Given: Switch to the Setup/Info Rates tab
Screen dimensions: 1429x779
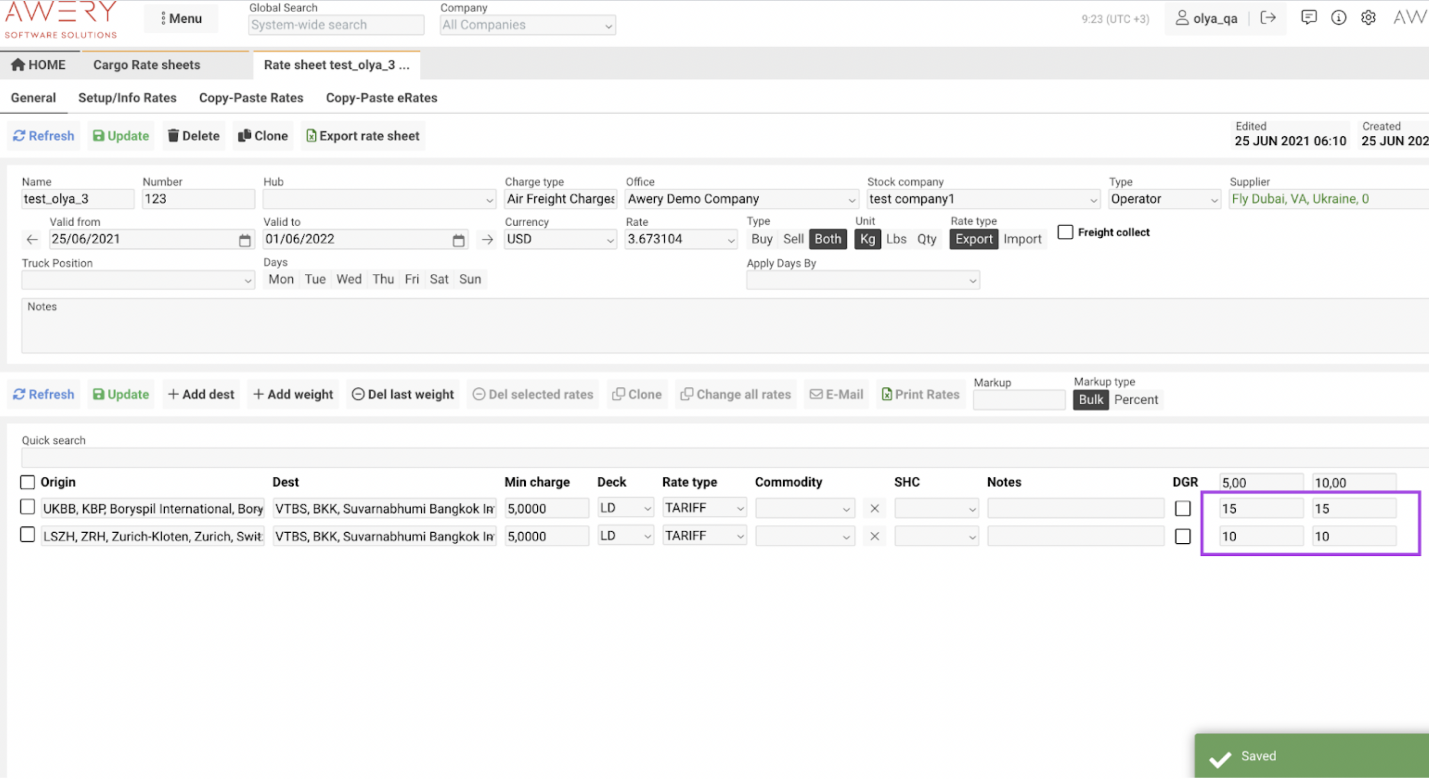Looking at the screenshot, I should point(127,98).
